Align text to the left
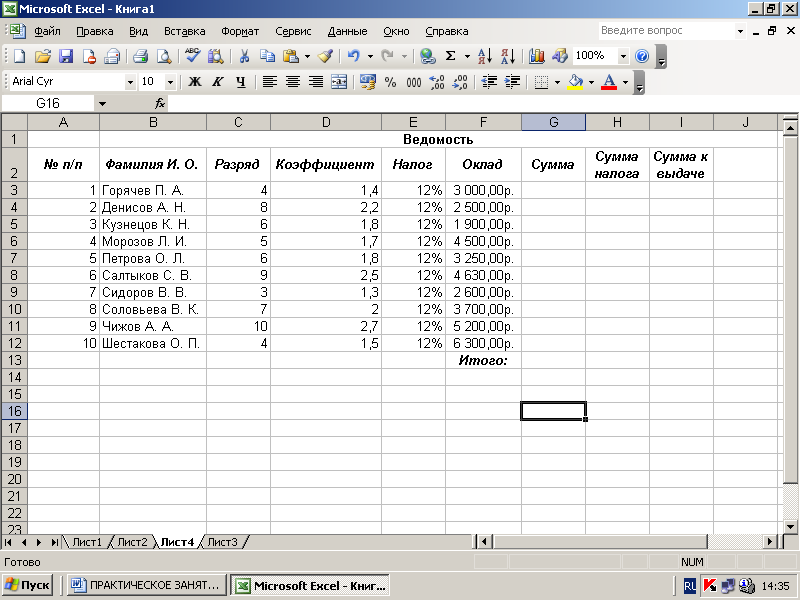 pos(269,82)
